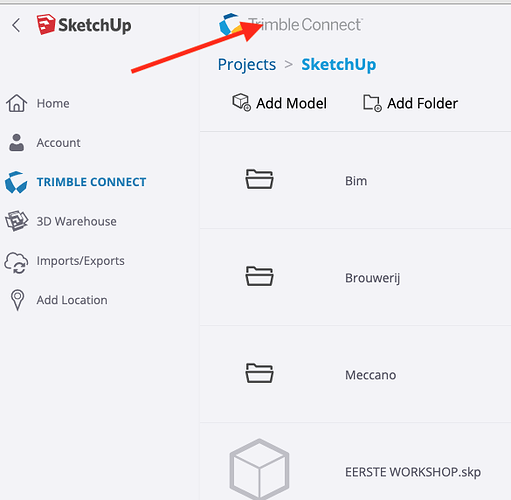Viewport: 511px width, 500px height.
Task: Select the 3D Warehouse menu label
Action: [77, 221]
